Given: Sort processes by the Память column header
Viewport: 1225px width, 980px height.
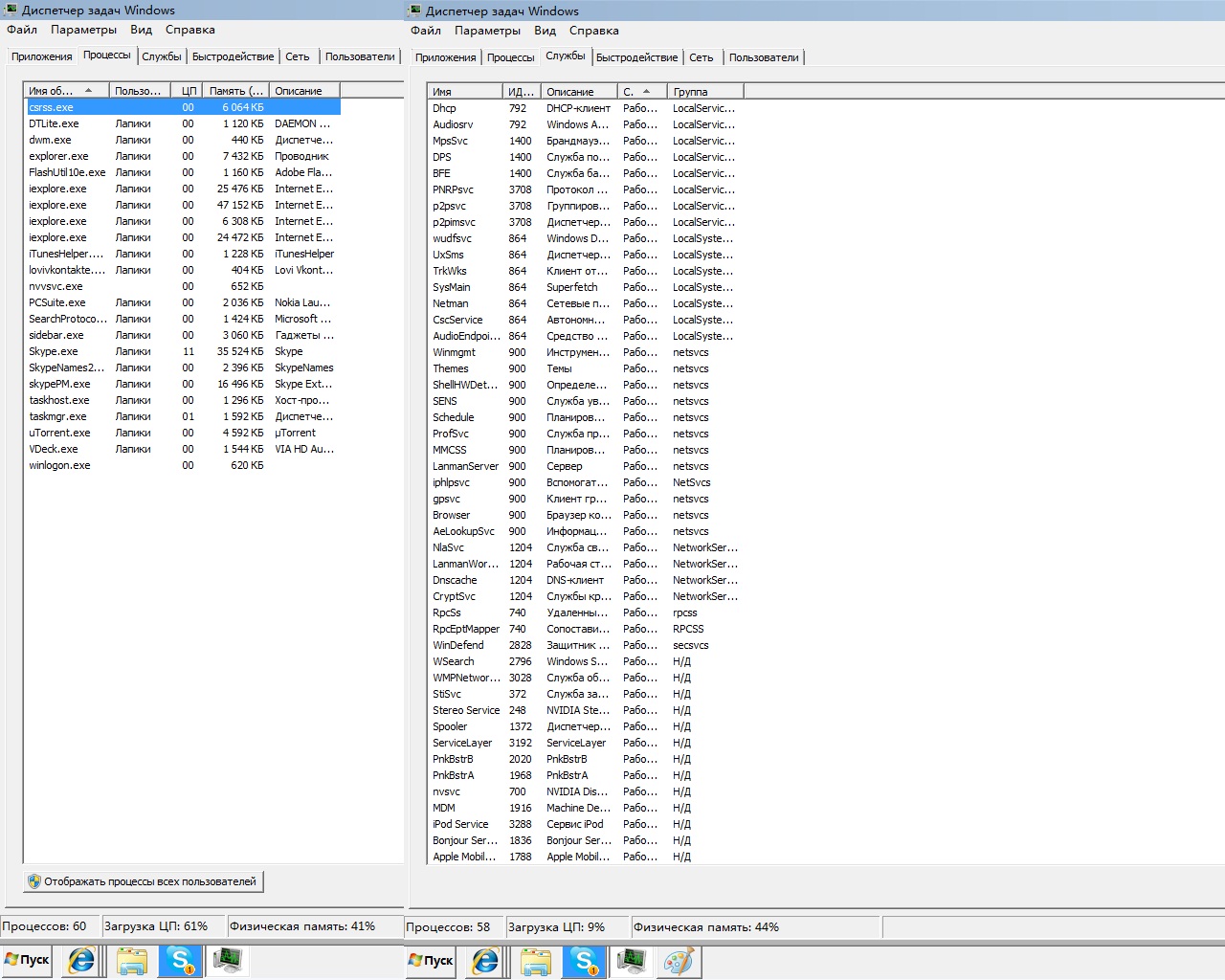Looking at the screenshot, I should pyautogui.click(x=236, y=91).
